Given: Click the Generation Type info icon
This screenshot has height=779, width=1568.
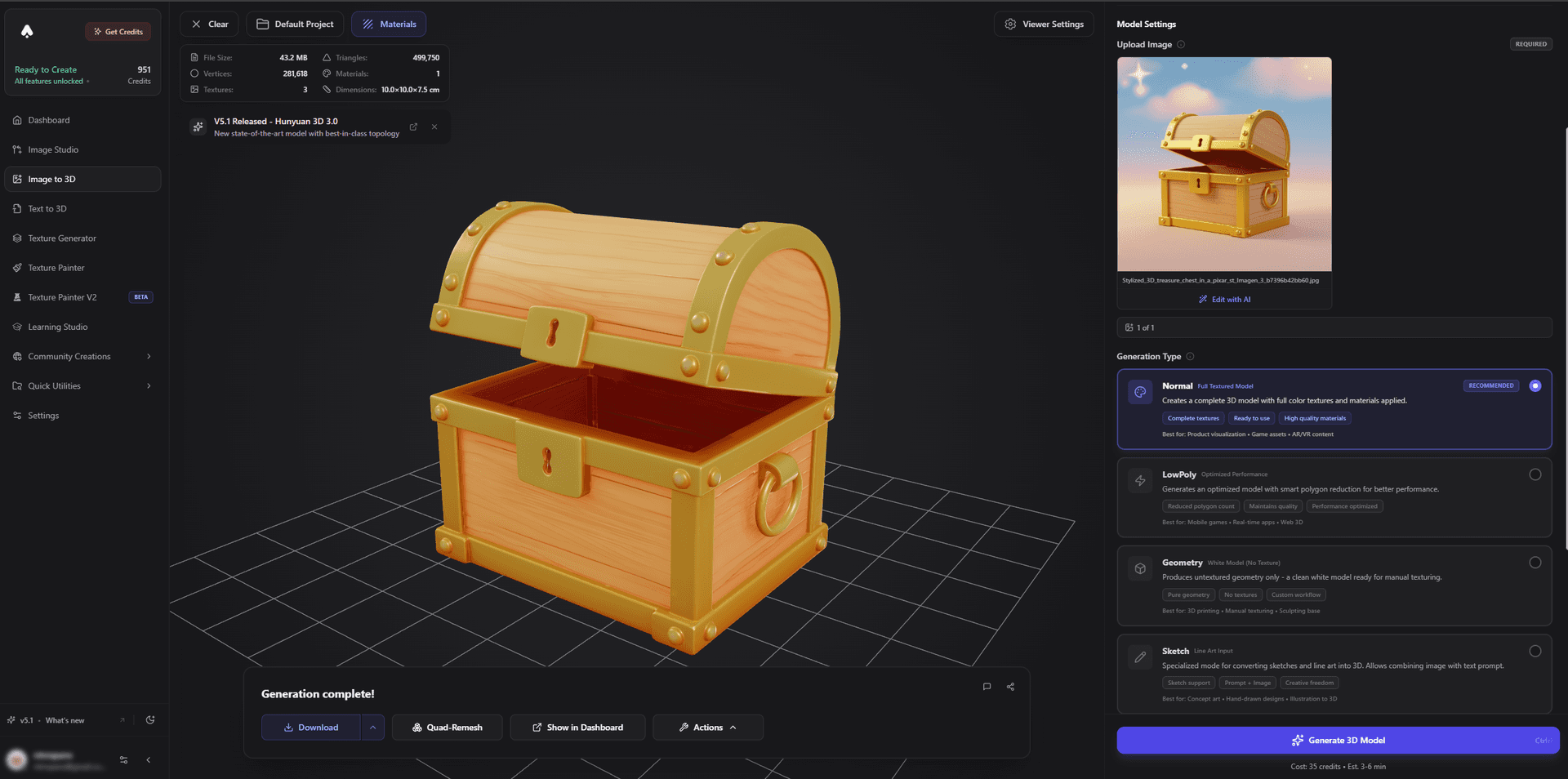Looking at the screenshot, I should [x=1192, y=356].
